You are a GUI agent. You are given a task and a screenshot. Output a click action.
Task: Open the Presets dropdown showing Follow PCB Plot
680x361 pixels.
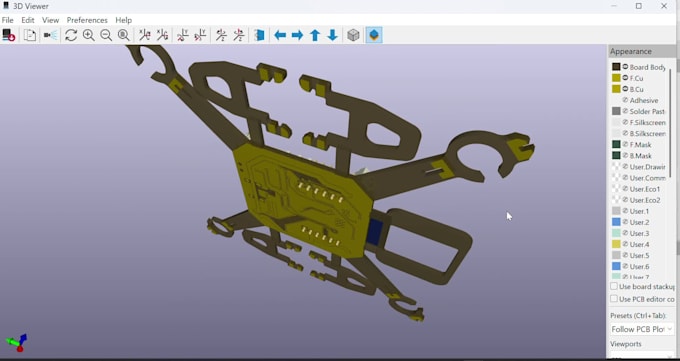(642, 329)
